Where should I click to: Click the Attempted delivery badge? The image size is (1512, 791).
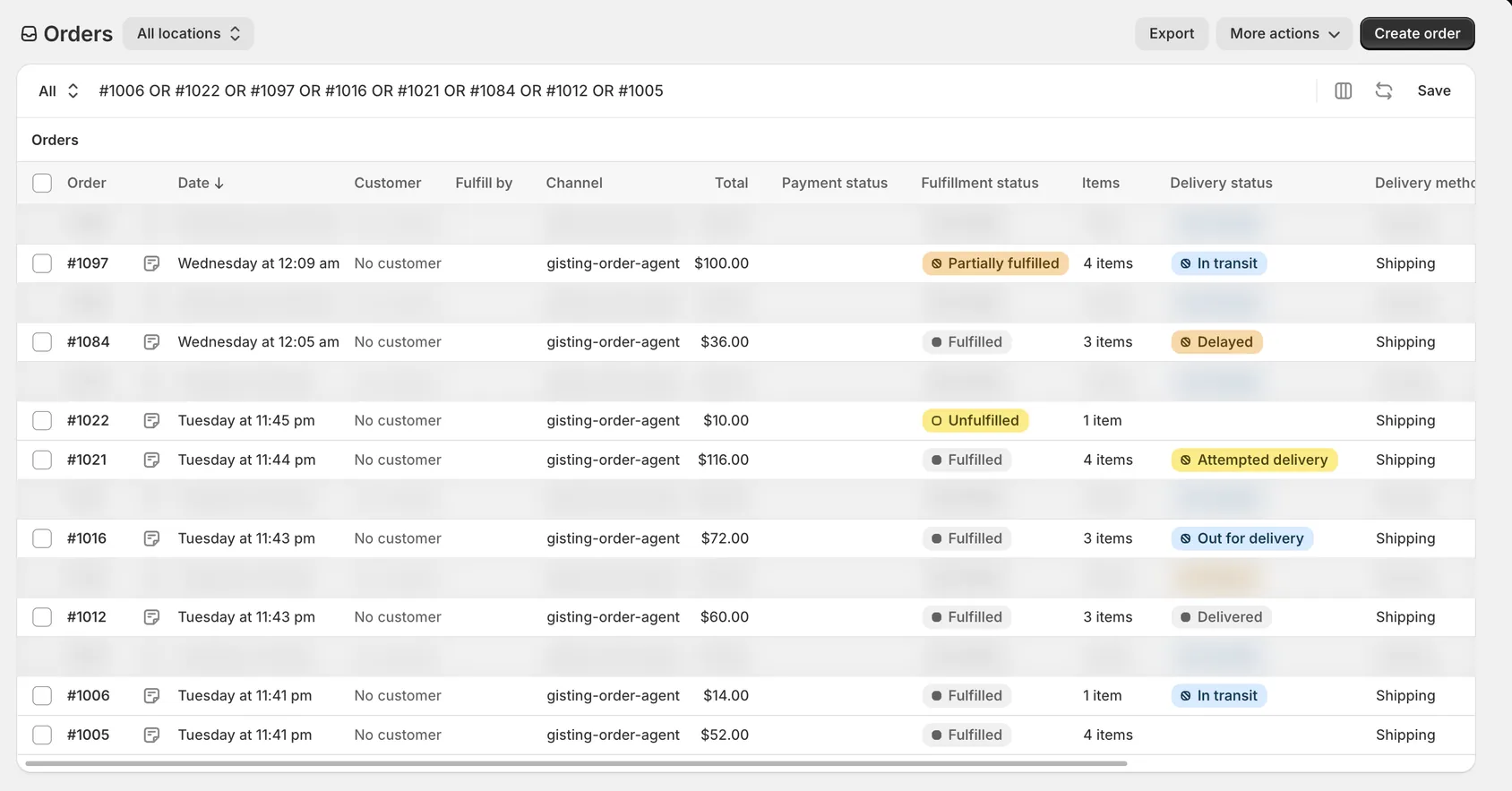(1254, 460)
